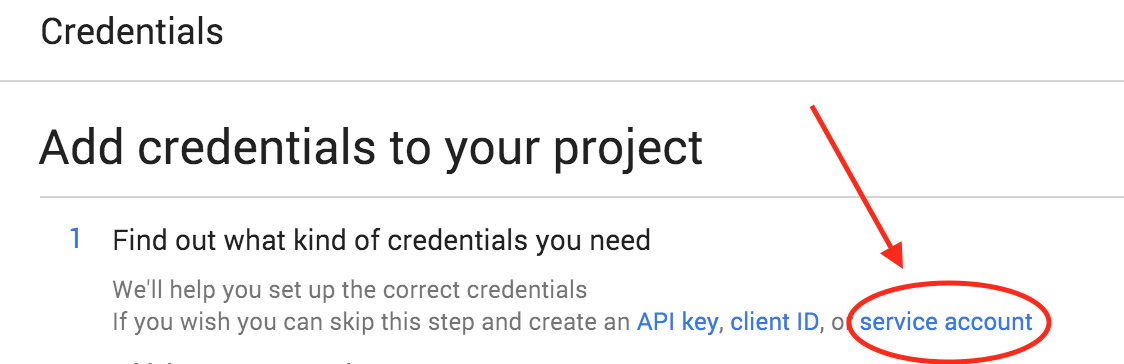Viewport: 1124px width, 364px height.
Task: Open the circled service account link
Action: [x=946, y=322]
